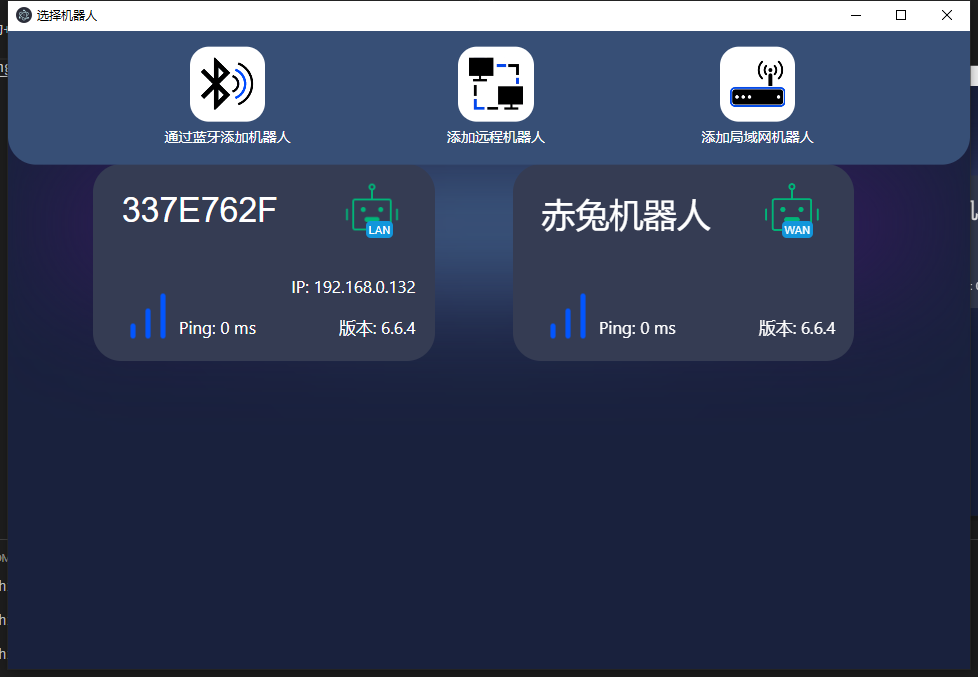Close the 选择机器人 window
This screenshot has height=677, width=978.
(947, 15)
